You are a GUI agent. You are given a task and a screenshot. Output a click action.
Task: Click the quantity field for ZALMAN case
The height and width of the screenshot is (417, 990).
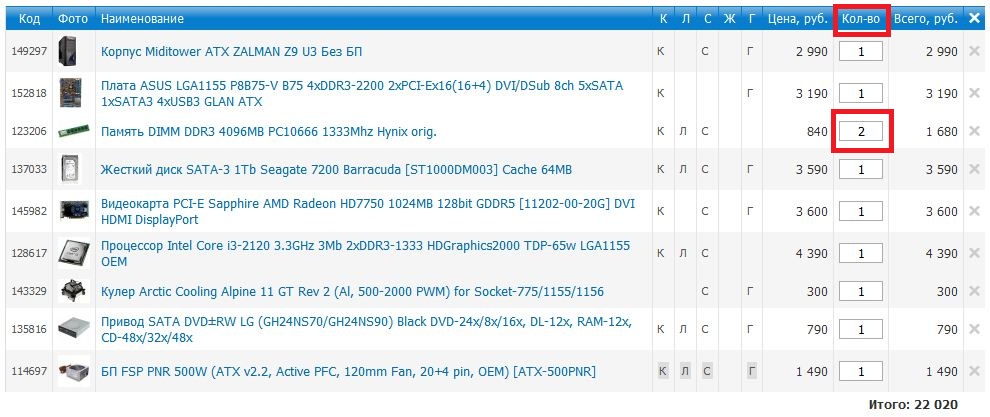click(x=861, y=52)
